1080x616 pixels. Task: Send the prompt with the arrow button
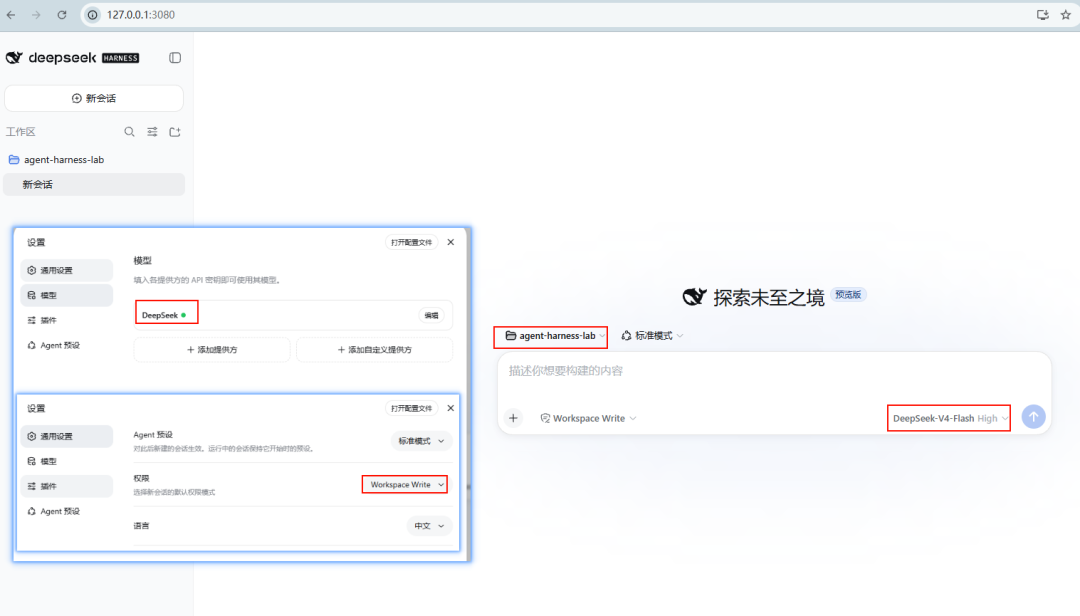pyautogui.click(x=1033, y=417)
